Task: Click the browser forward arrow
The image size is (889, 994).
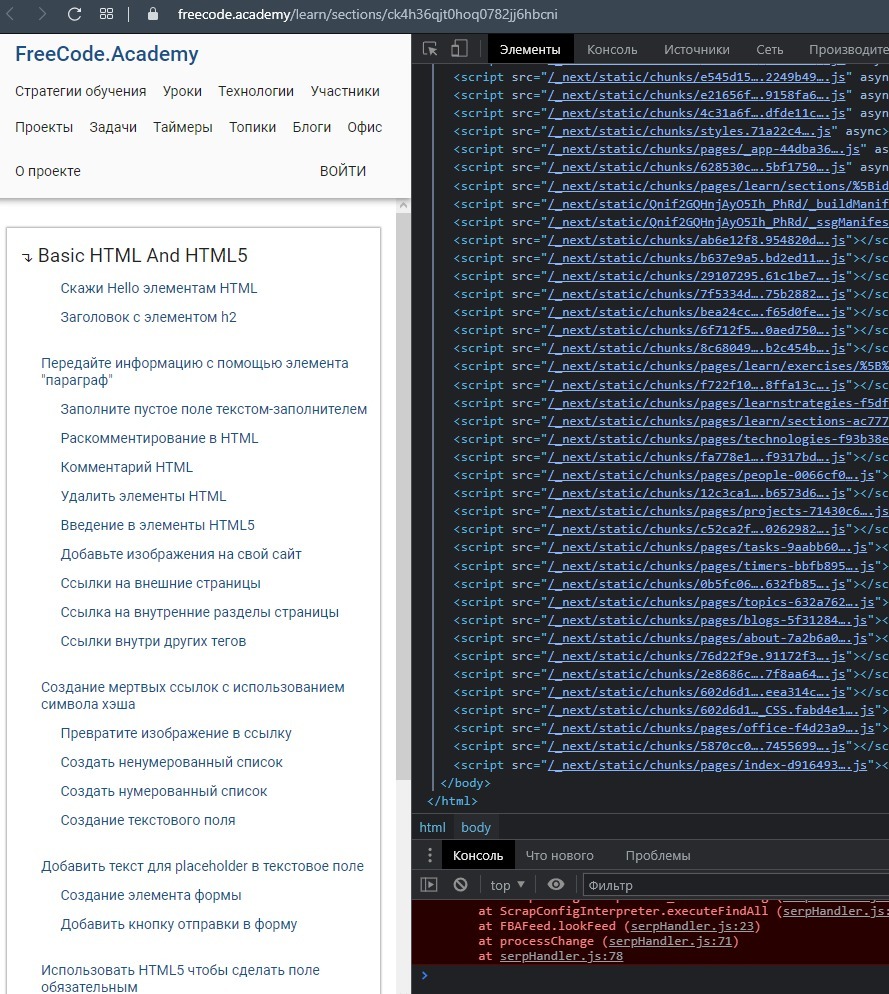Action: 41,15
